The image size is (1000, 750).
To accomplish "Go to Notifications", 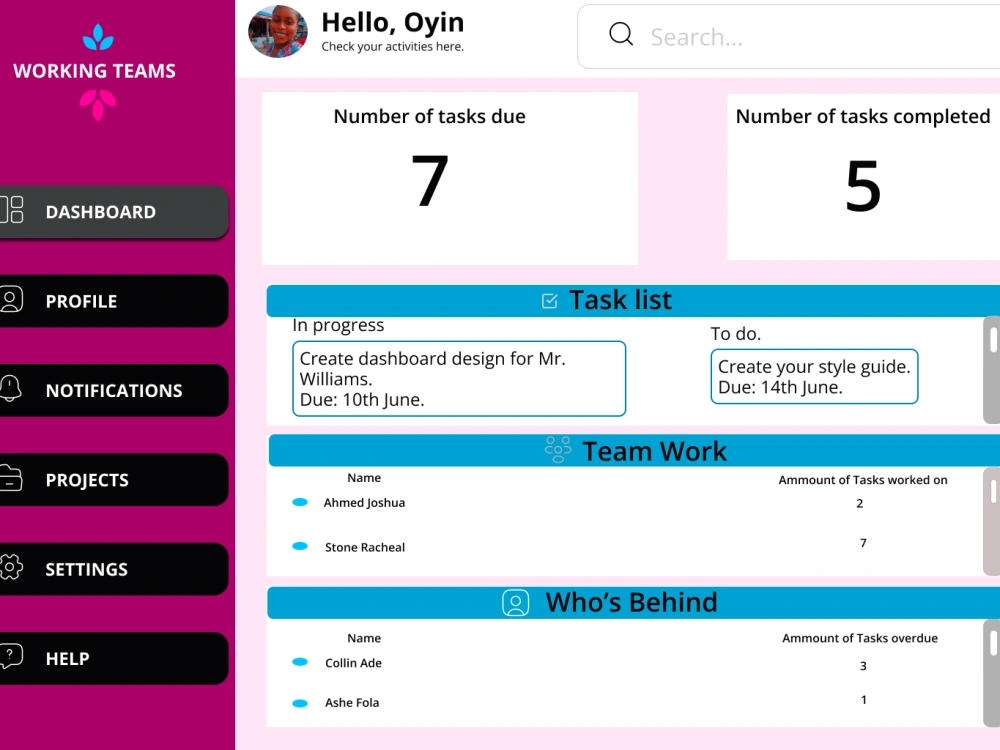I will click(x=114, y=390).
